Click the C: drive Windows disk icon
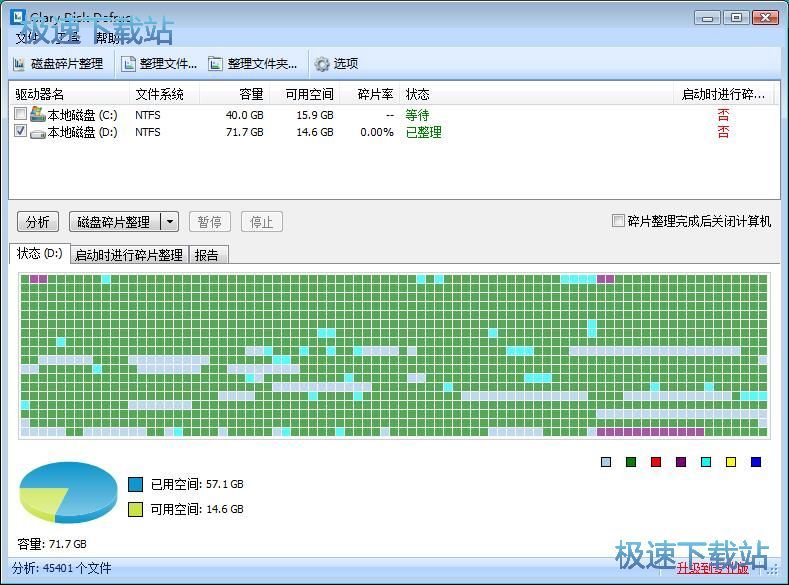The image size is (789, 585). coord(37,114)
